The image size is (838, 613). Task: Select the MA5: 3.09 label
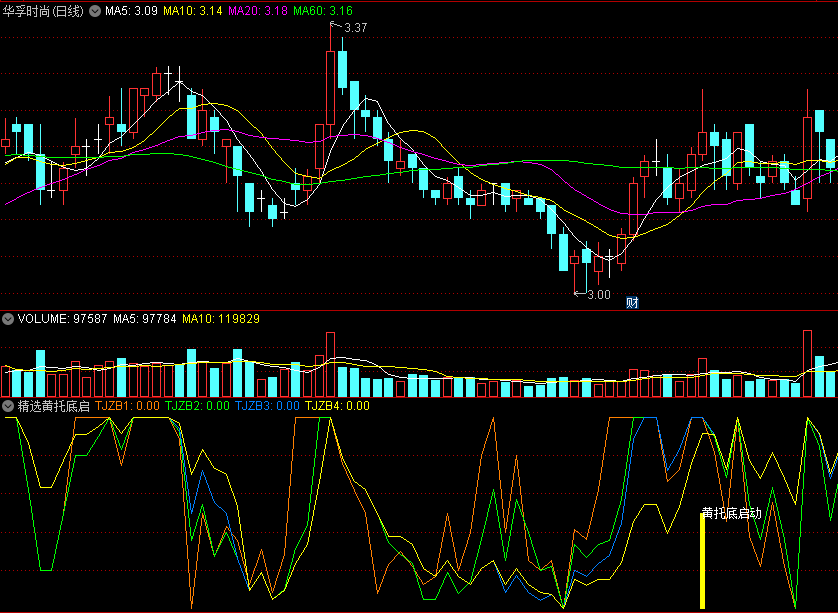(x=131, y=11)
